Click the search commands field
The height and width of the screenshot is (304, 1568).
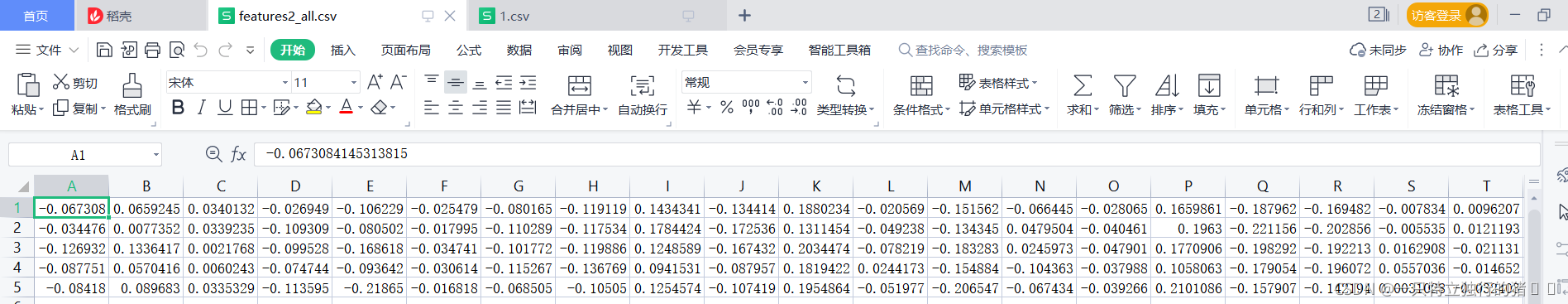pyautogui.click(x=963, y=51)
